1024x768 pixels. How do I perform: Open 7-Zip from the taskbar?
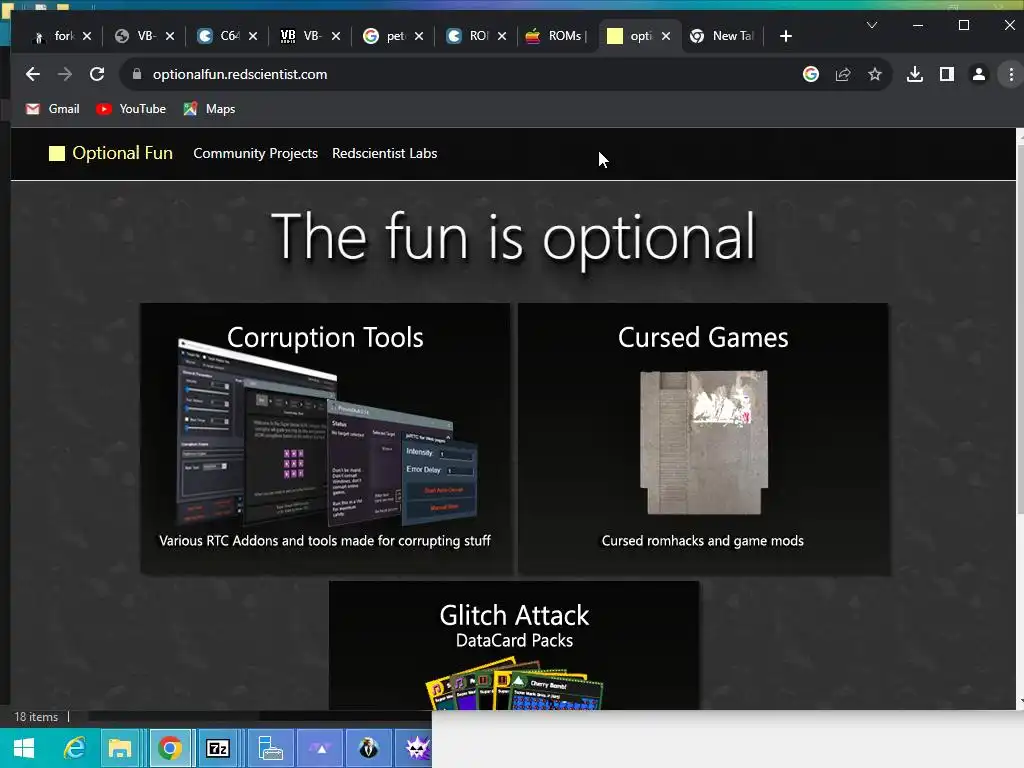217,748
